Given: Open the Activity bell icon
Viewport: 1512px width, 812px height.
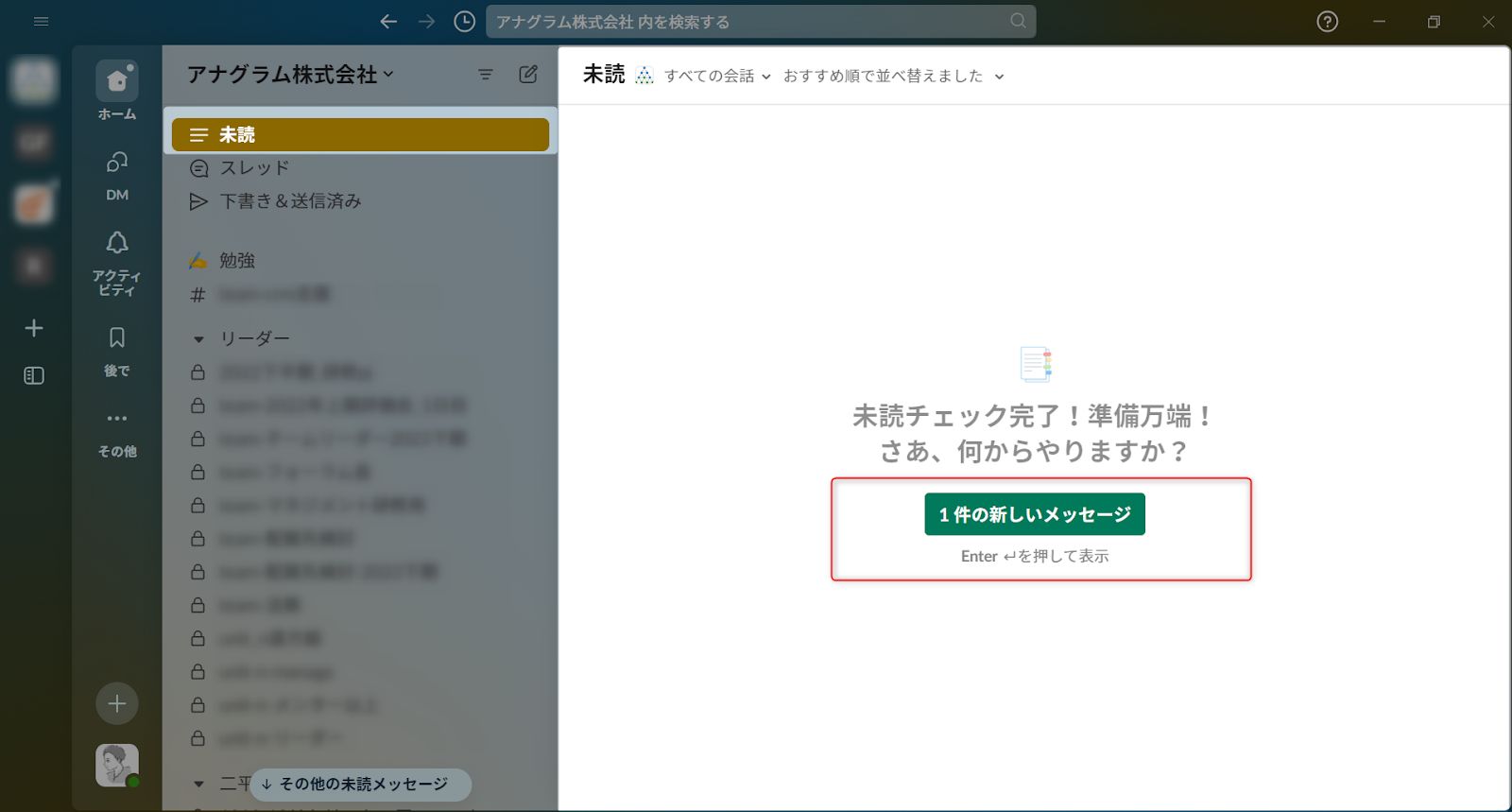Looking at the screenshot, I should click(117, 244).
